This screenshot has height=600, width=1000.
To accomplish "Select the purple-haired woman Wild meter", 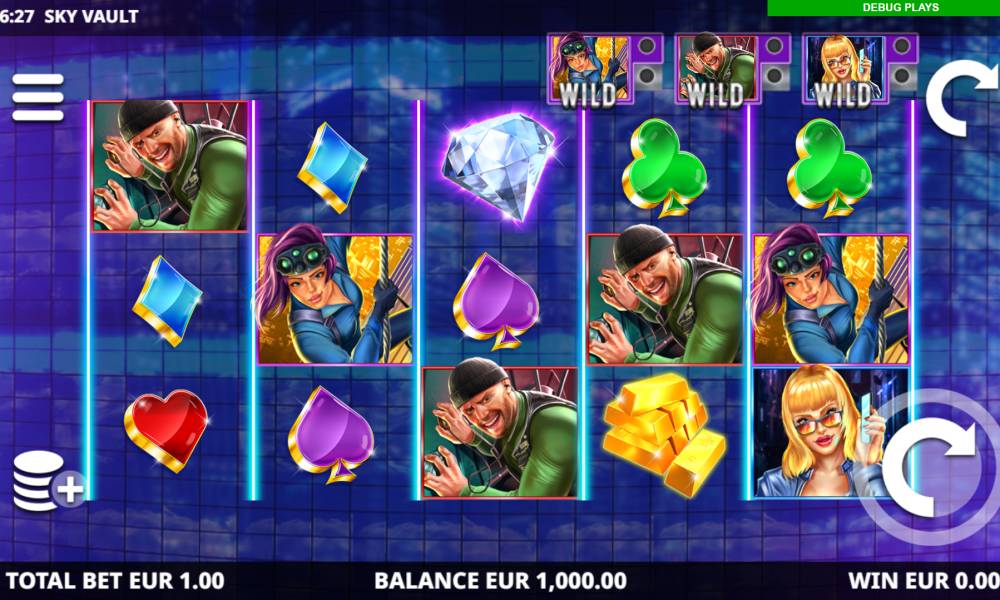I will click(x=604, y=69).
